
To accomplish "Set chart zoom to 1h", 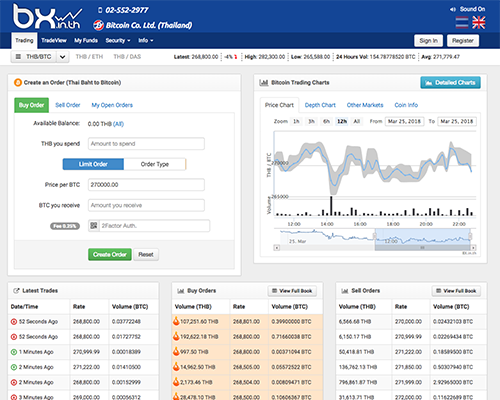I will tap(296, 121).
